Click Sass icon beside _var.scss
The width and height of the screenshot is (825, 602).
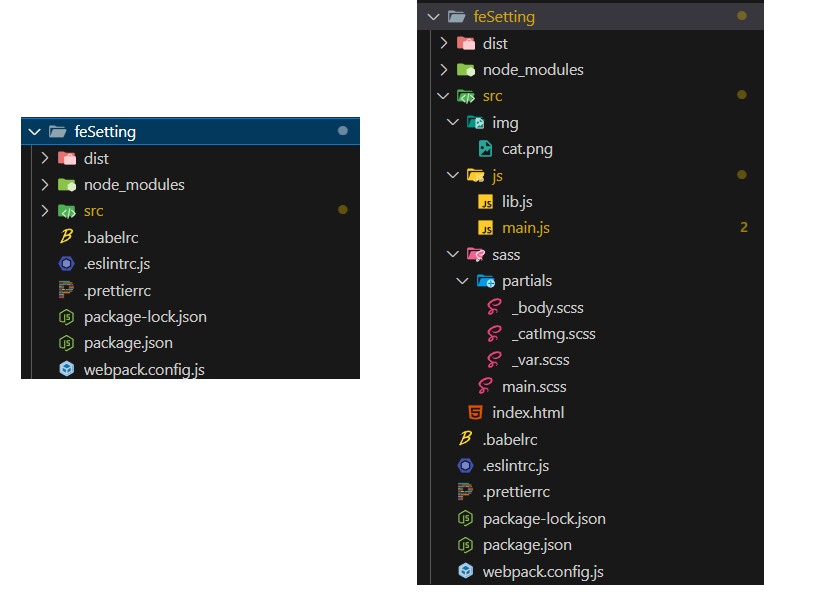[x=495, y=359]
